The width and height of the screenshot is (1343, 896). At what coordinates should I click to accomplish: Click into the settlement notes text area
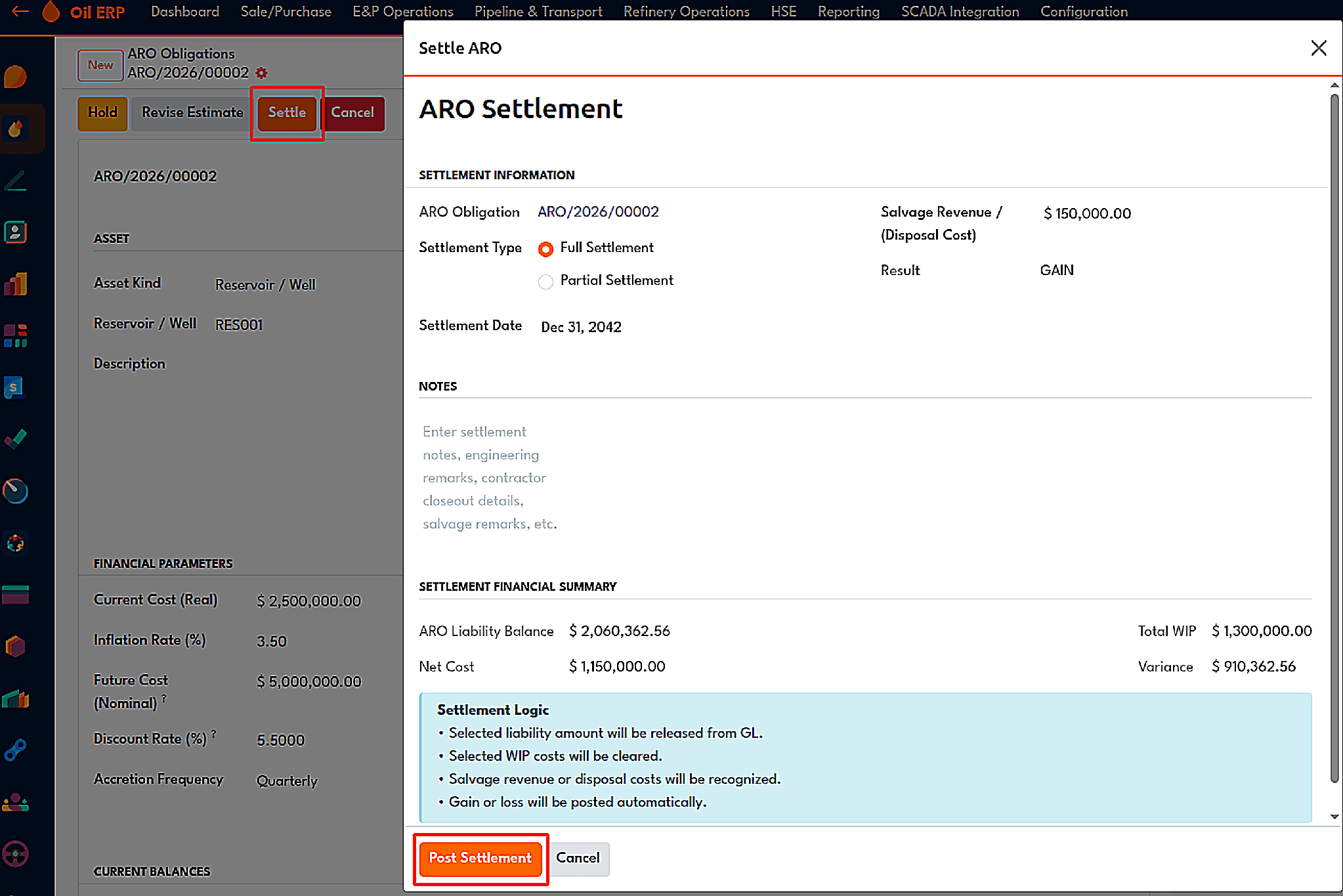[x=864, y=478]
